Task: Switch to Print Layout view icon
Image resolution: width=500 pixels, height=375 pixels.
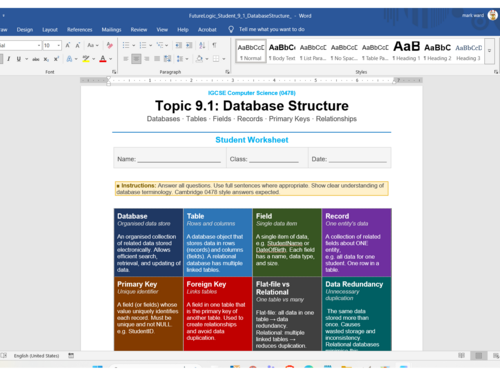Action: 479,356
